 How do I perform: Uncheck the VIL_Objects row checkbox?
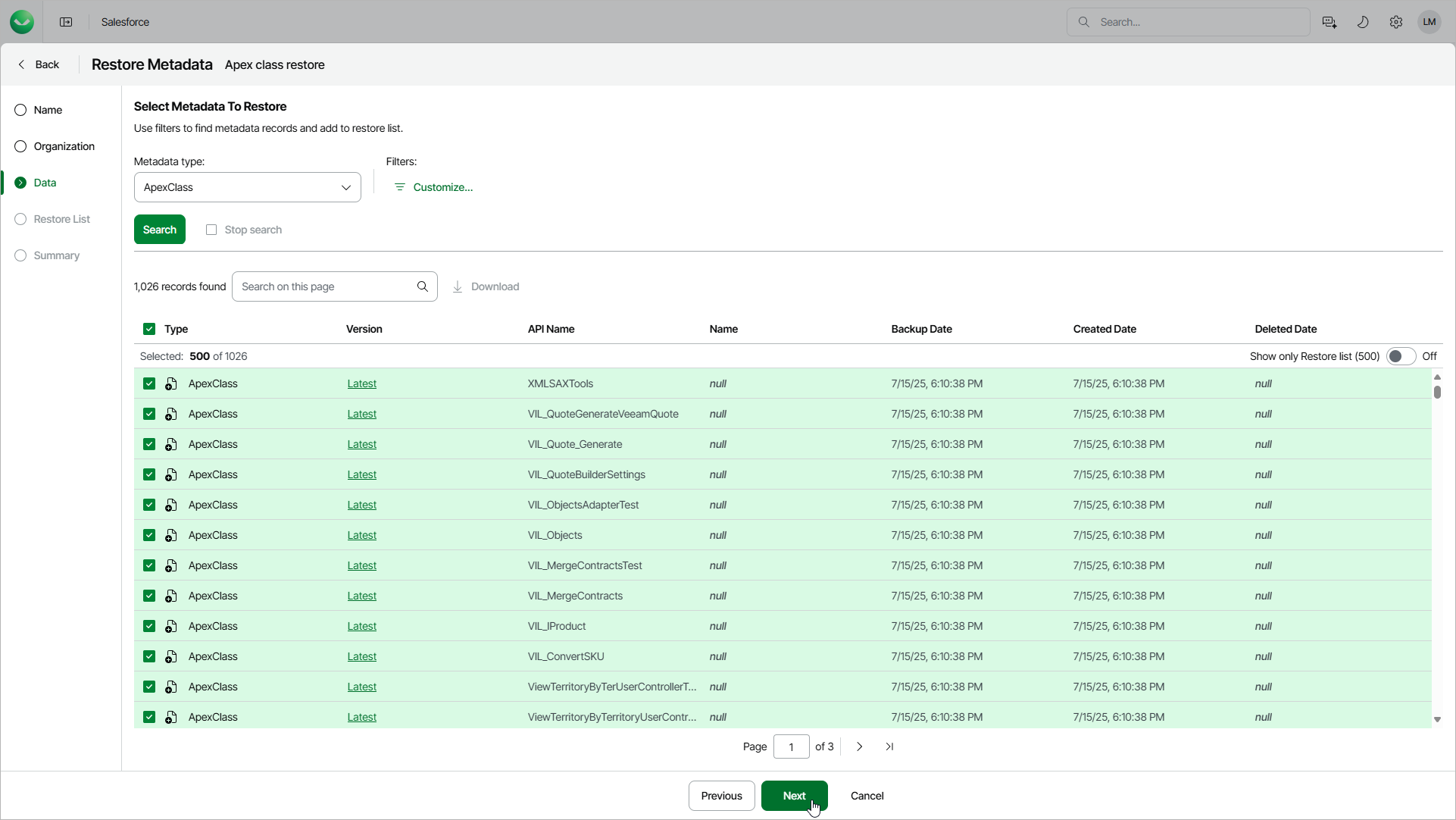pos(149,535)
